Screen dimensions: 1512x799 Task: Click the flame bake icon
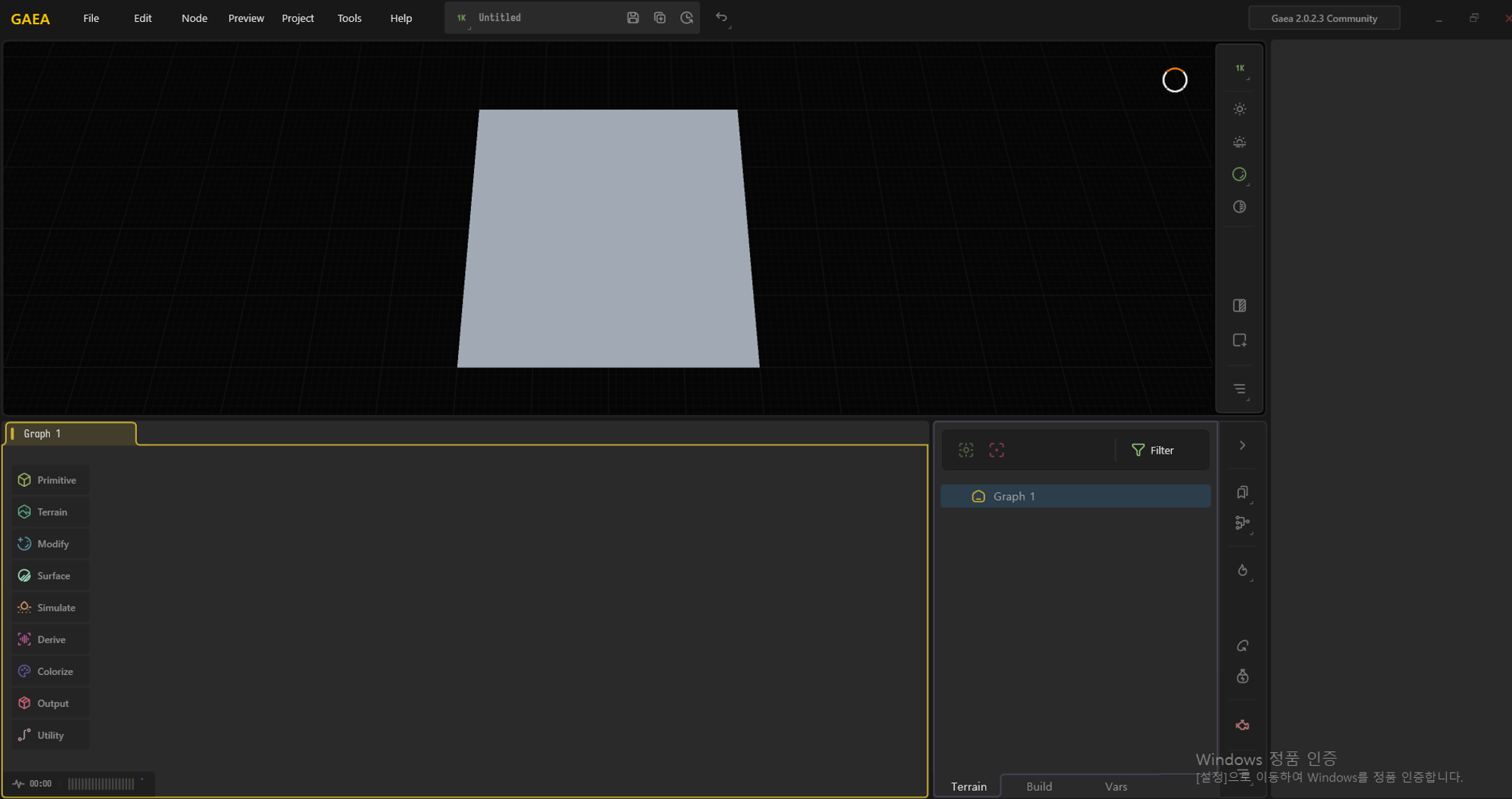point(1242,571)
